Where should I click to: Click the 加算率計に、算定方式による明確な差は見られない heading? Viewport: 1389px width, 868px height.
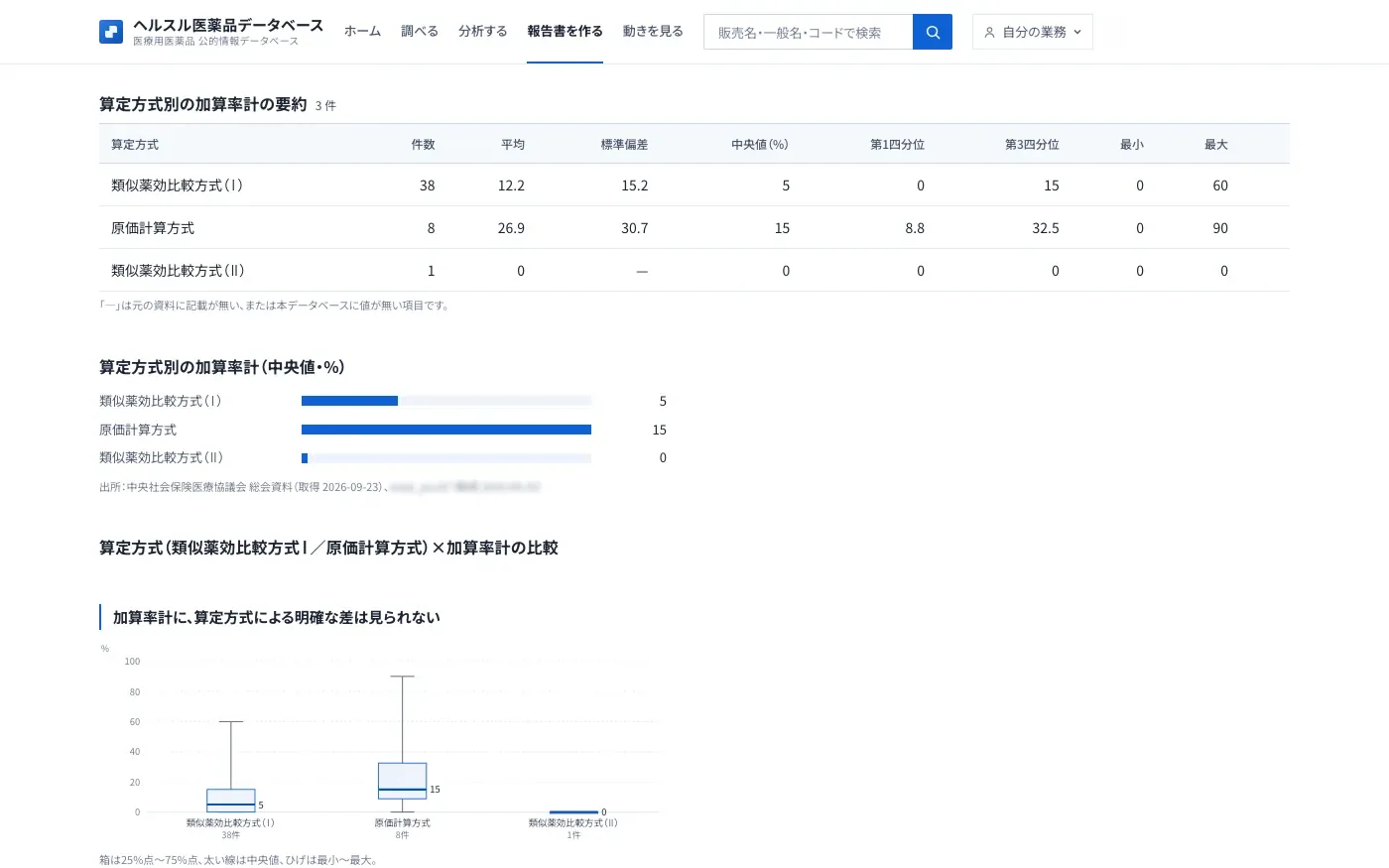pos(277,617)
